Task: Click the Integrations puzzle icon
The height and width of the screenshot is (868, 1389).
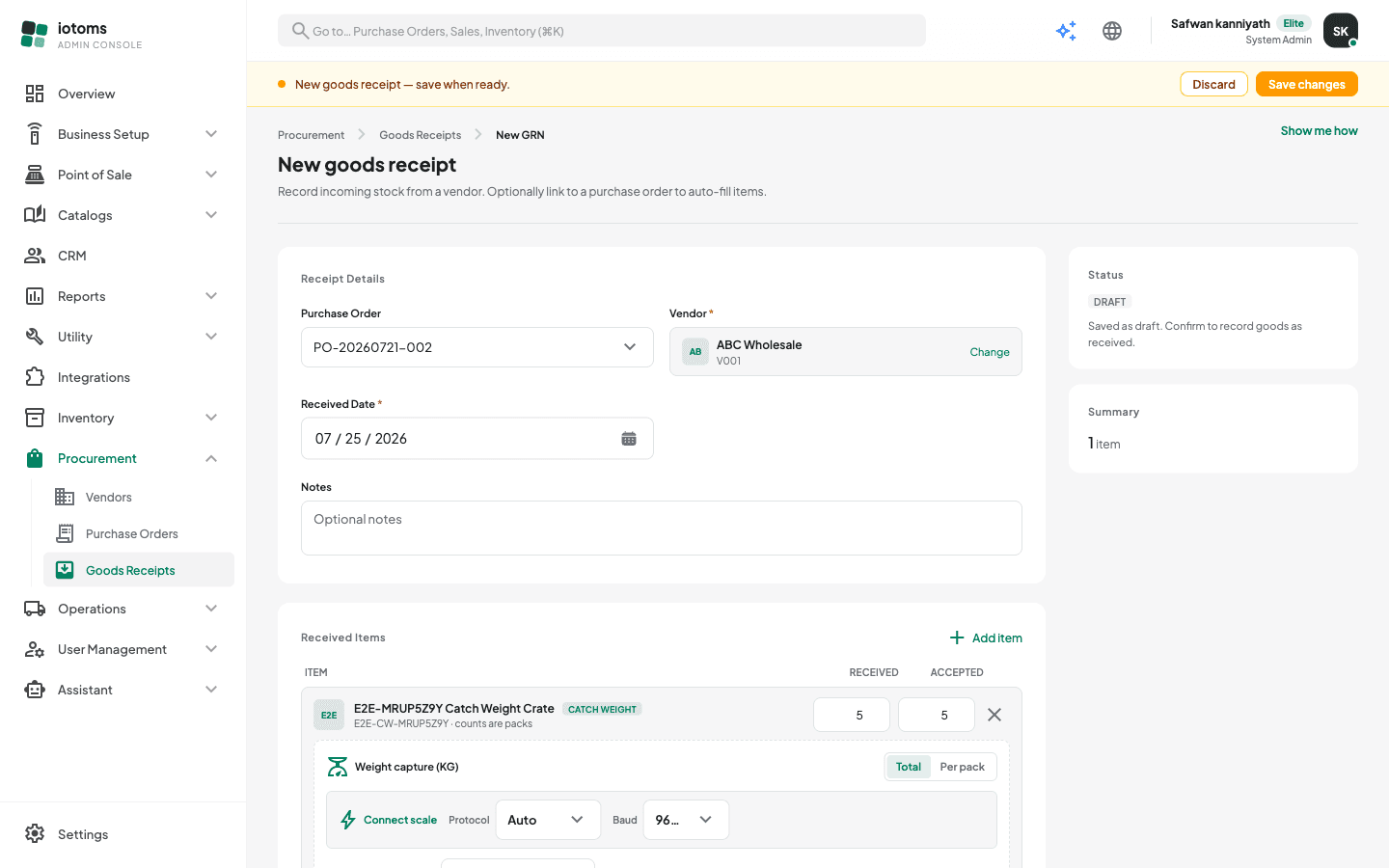Action: (35, 377)
